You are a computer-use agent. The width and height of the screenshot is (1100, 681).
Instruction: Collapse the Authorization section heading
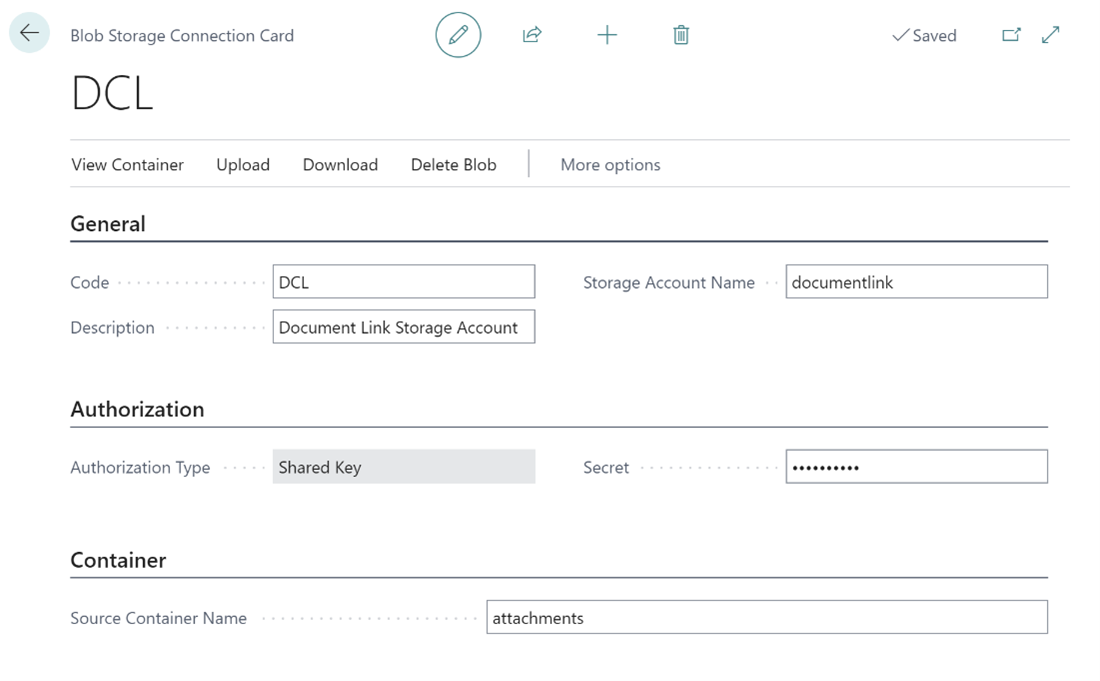click(x=137, y=409)
